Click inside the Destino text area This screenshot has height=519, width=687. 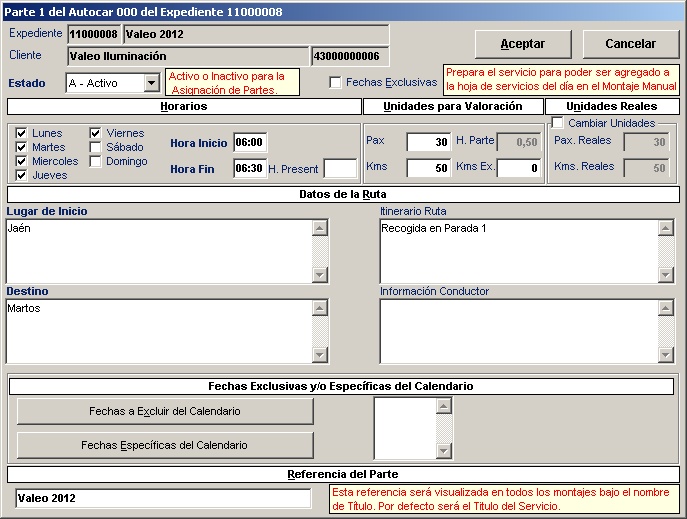(x=159, y=332)
